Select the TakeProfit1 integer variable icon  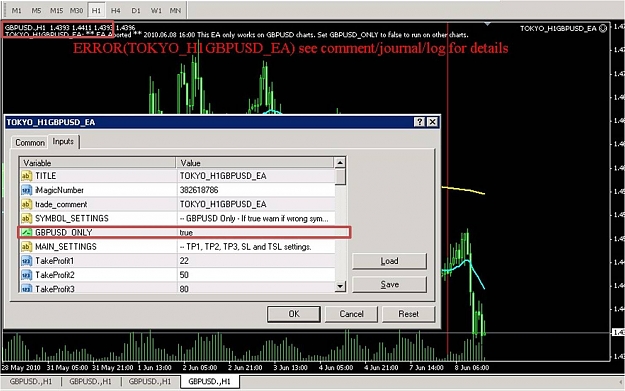(26, 261)
